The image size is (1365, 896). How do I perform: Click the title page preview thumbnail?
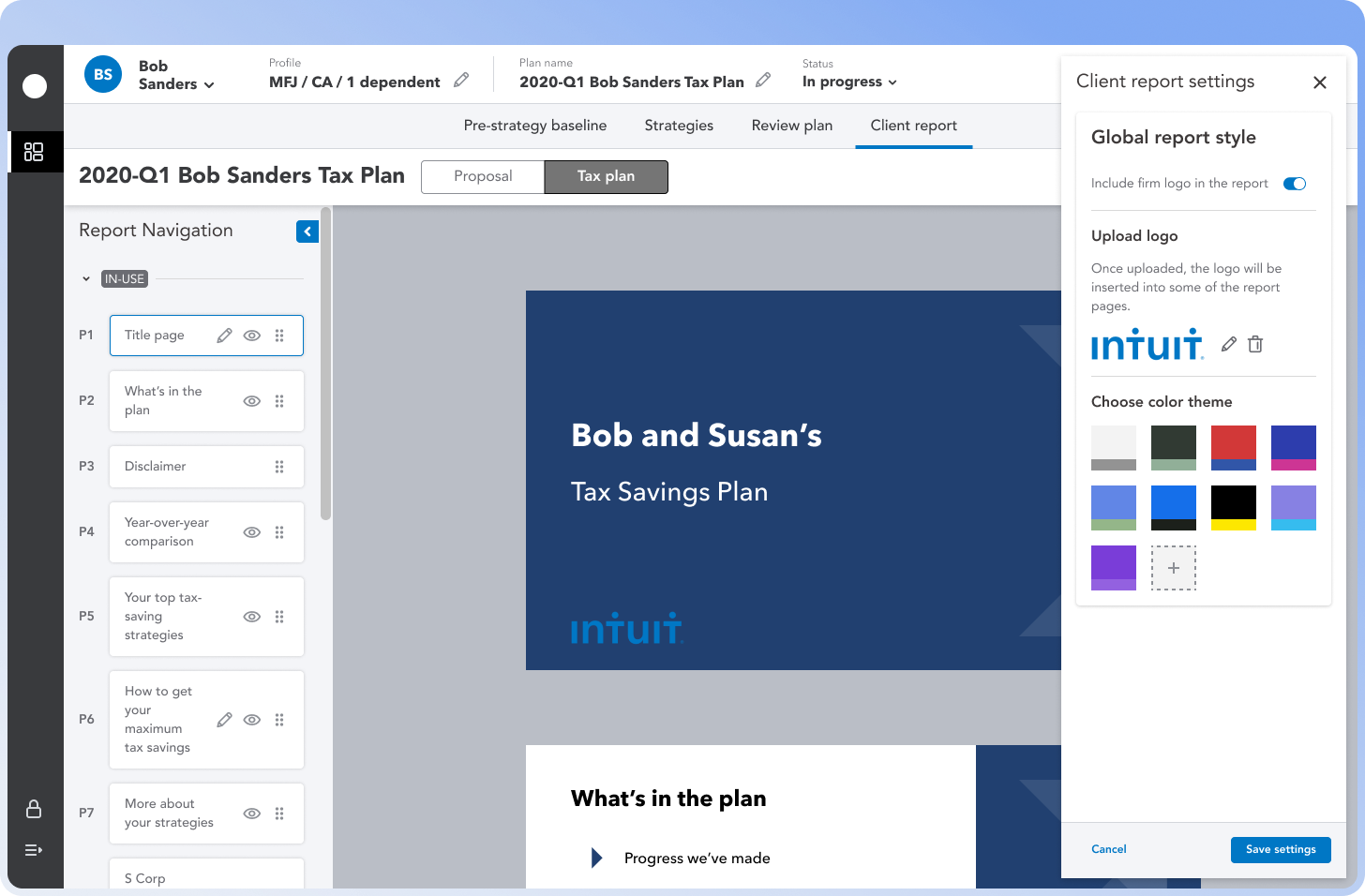click(x=793, y=480)
